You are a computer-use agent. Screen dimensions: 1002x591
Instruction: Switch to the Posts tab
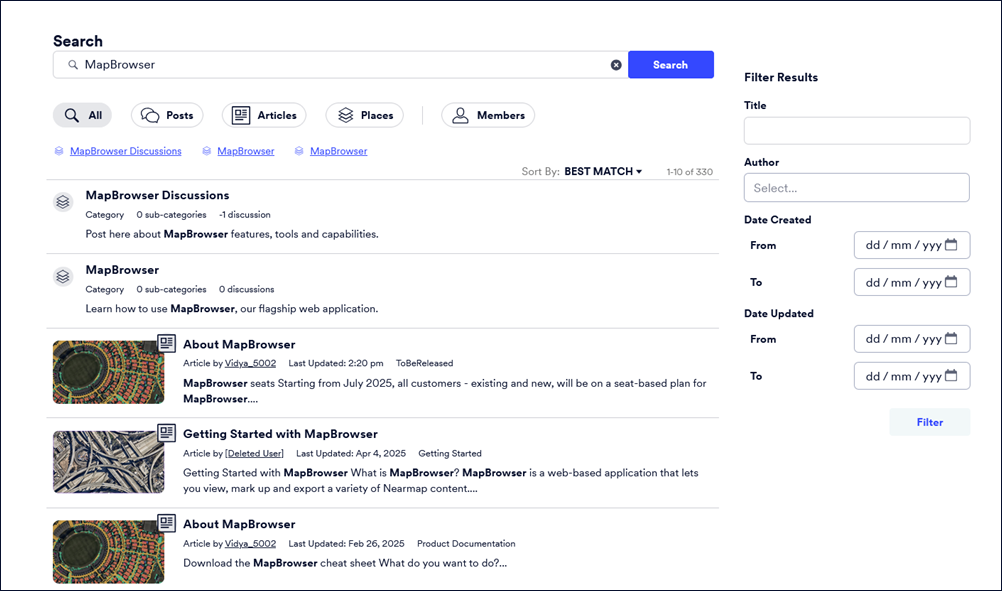(167, 115)
